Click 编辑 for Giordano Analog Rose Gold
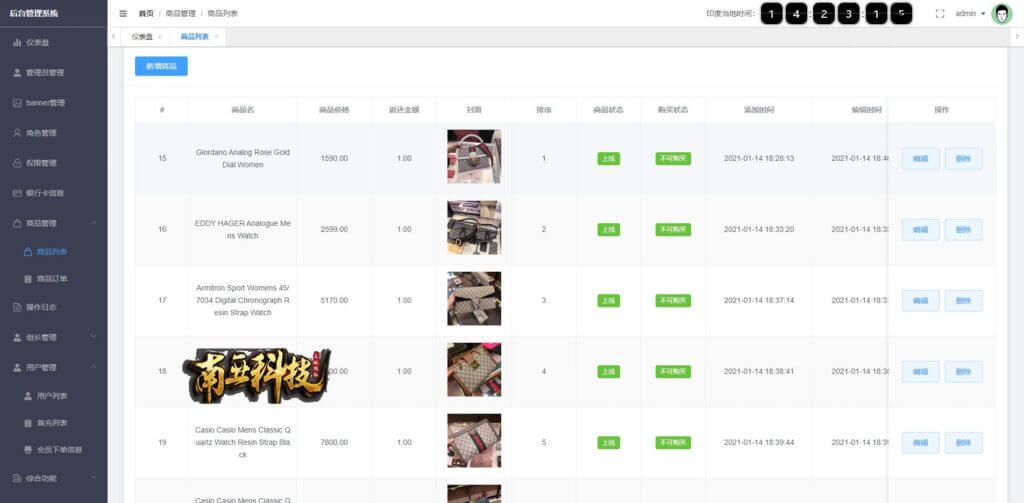 tap(920, 159)
